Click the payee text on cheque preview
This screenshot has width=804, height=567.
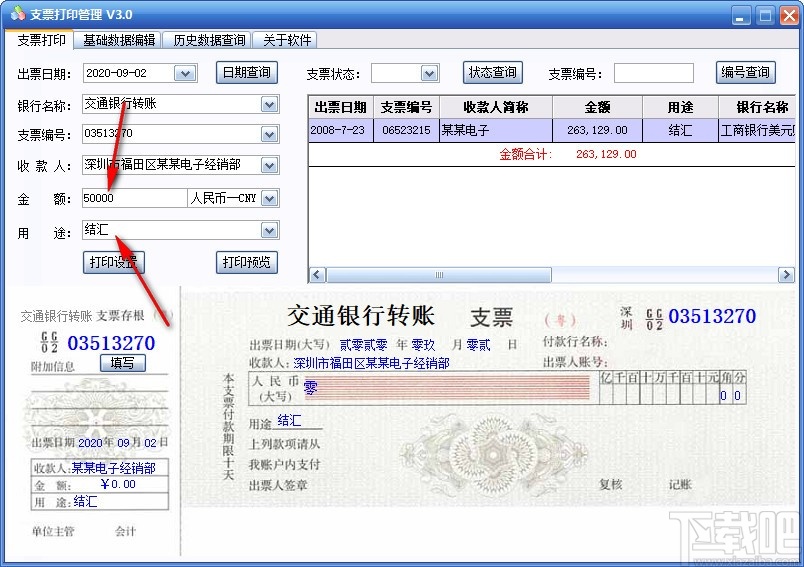click(371, 363)
